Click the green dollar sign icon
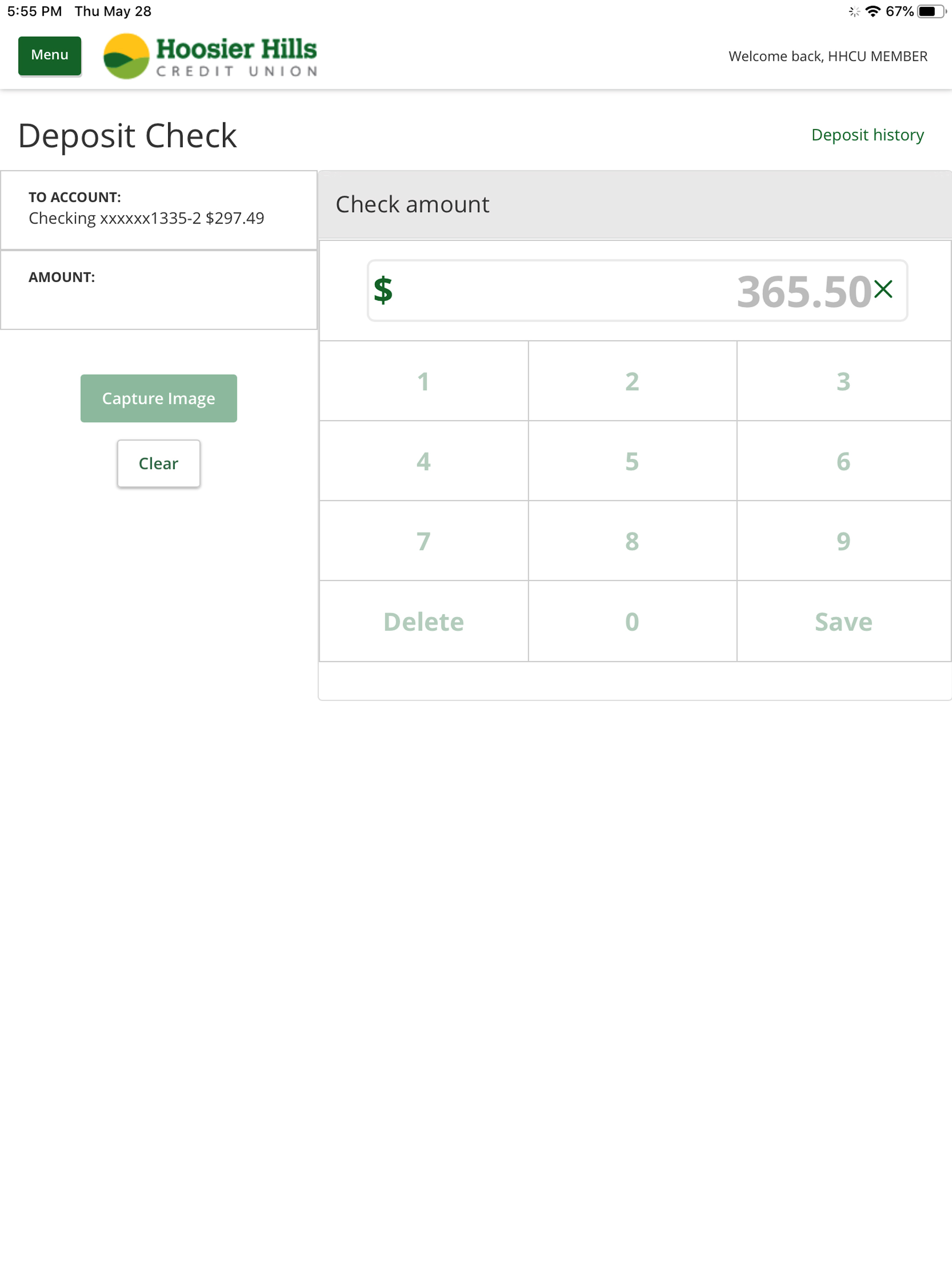952x1270 pixels. click(383, 289)
